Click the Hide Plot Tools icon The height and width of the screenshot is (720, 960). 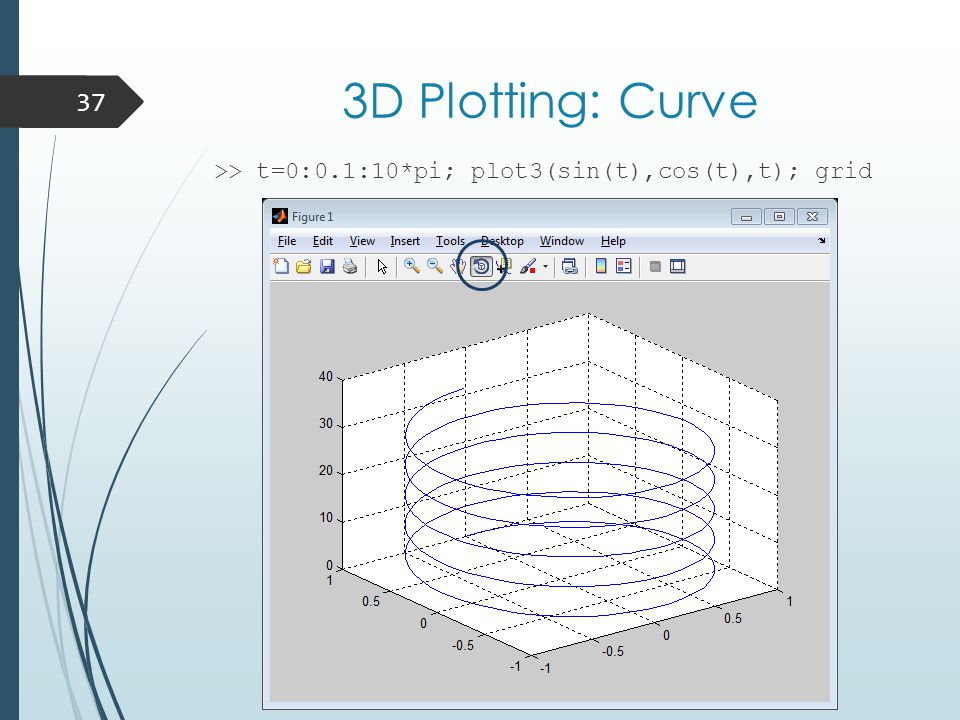click(655, 266)
